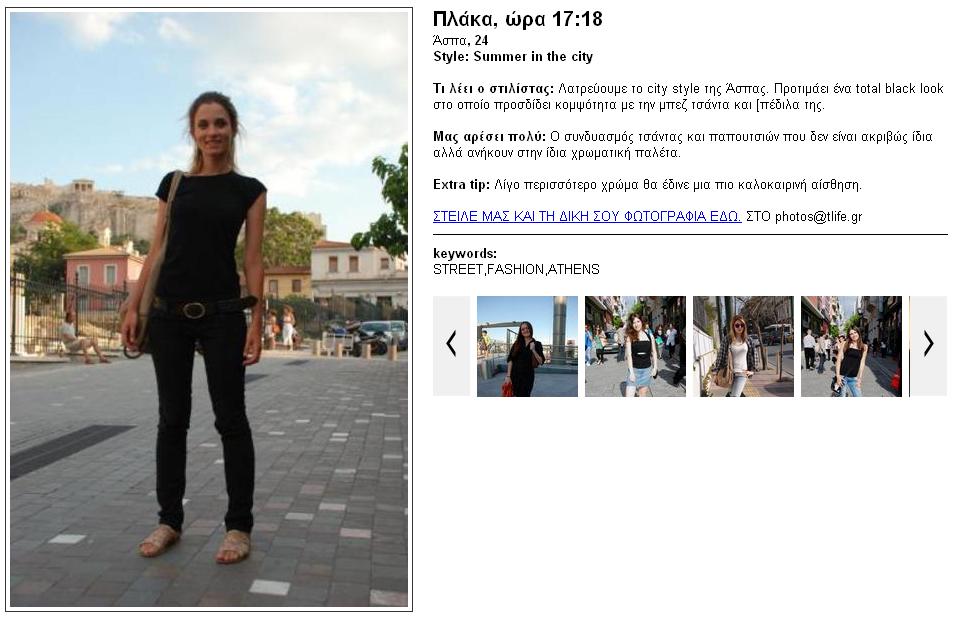Select the FASHION keyword
960x617 pixels.
[x=515, y=269]
